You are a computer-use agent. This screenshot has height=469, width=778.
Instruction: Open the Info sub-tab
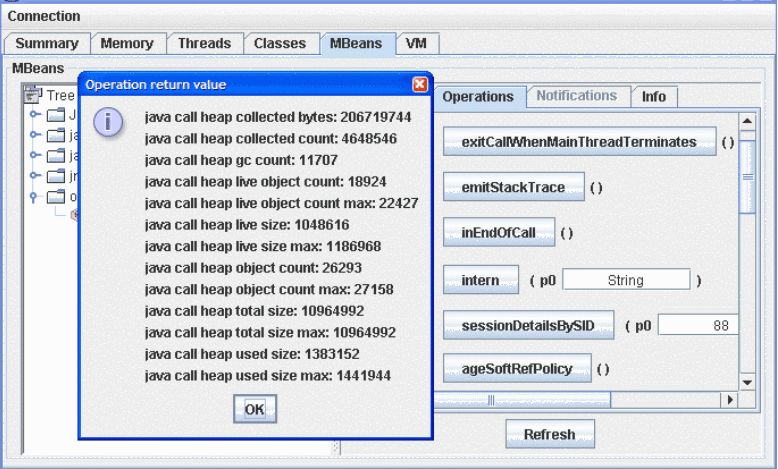[x=654, y=96]
